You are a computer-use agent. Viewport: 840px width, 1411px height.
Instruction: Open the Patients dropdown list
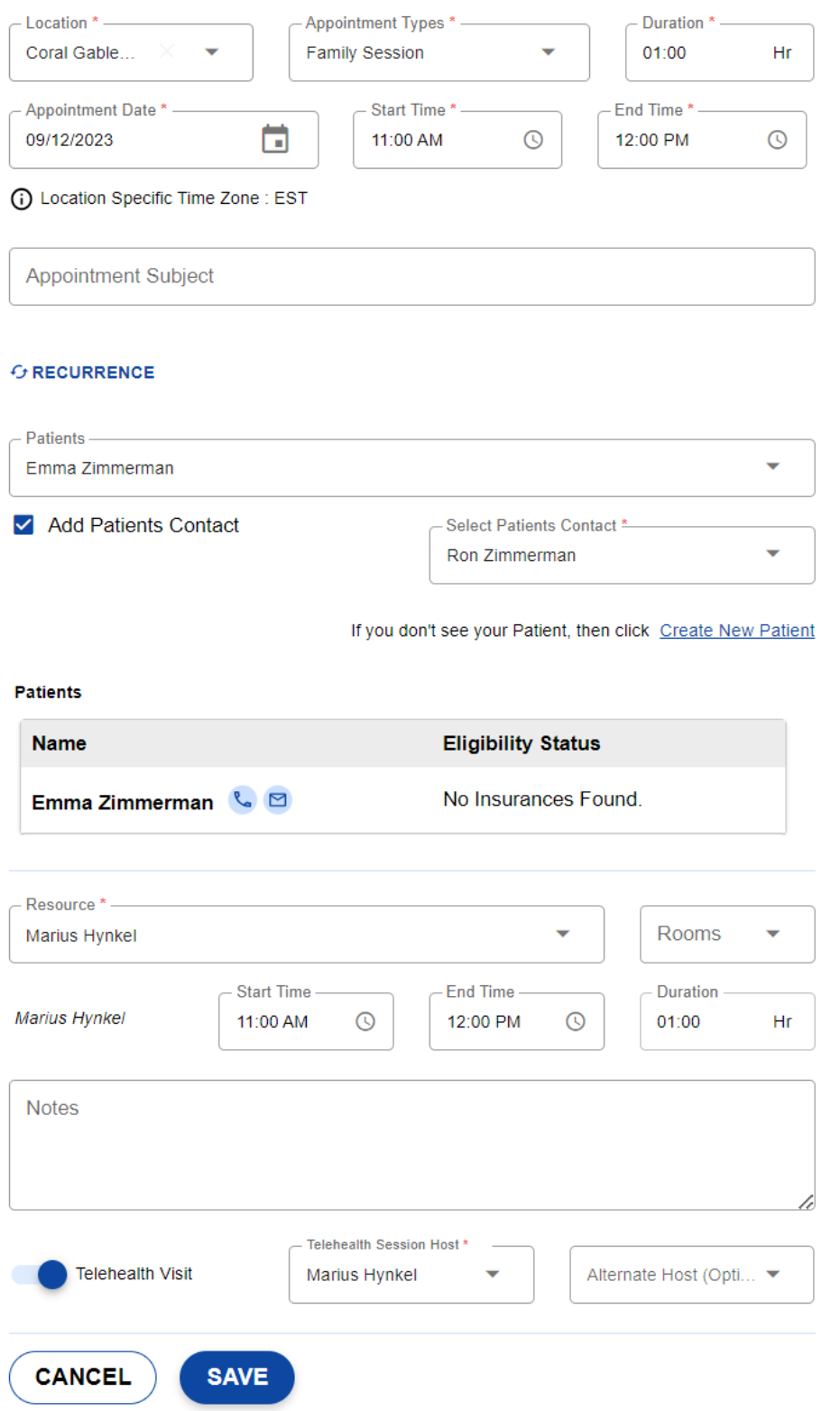[772, 467]
